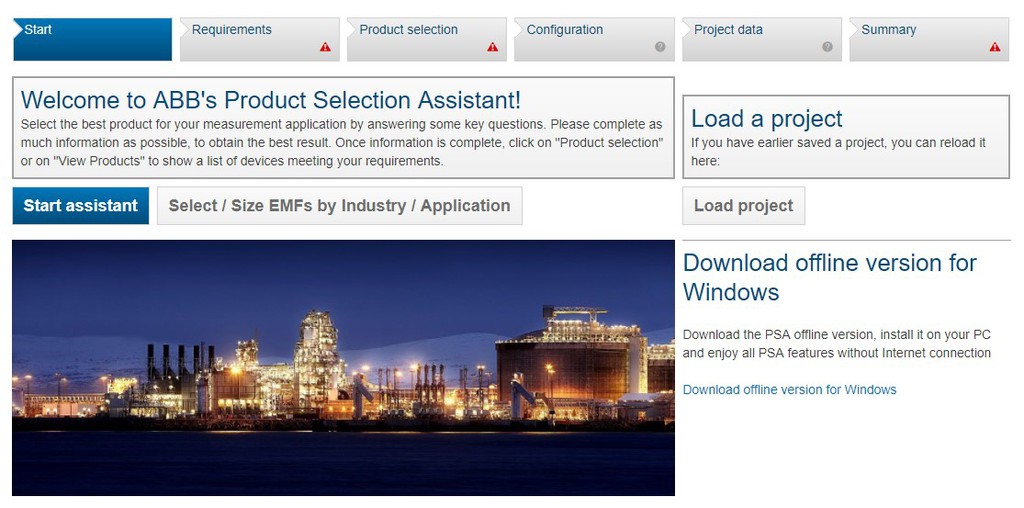The height and width of the screenshot is (508, 1024).
Task: Click the gray question mark icon on Project data tab
Action: pos(827,47)
